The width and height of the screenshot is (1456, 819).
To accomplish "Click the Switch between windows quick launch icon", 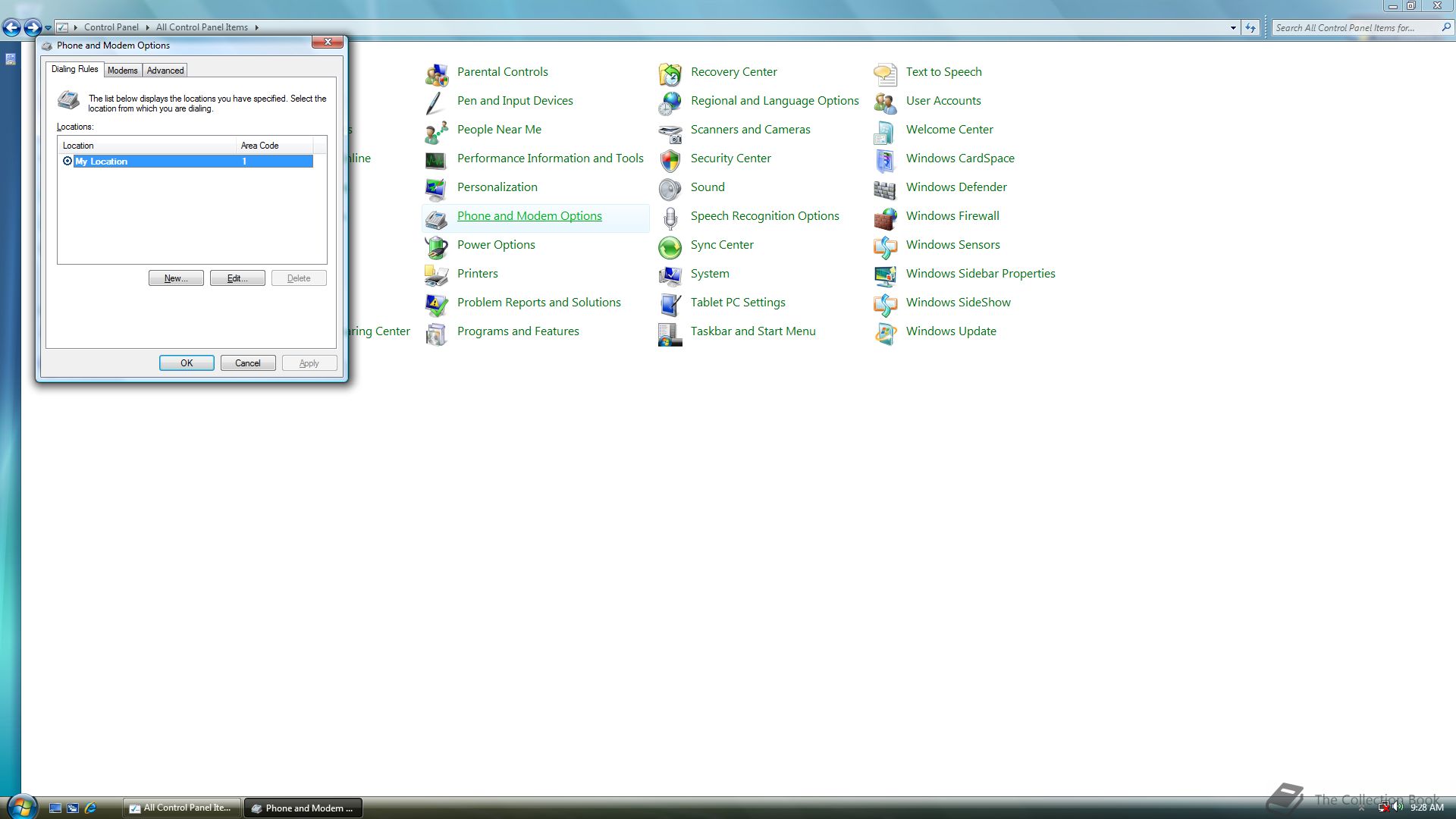I will [73, 808].
